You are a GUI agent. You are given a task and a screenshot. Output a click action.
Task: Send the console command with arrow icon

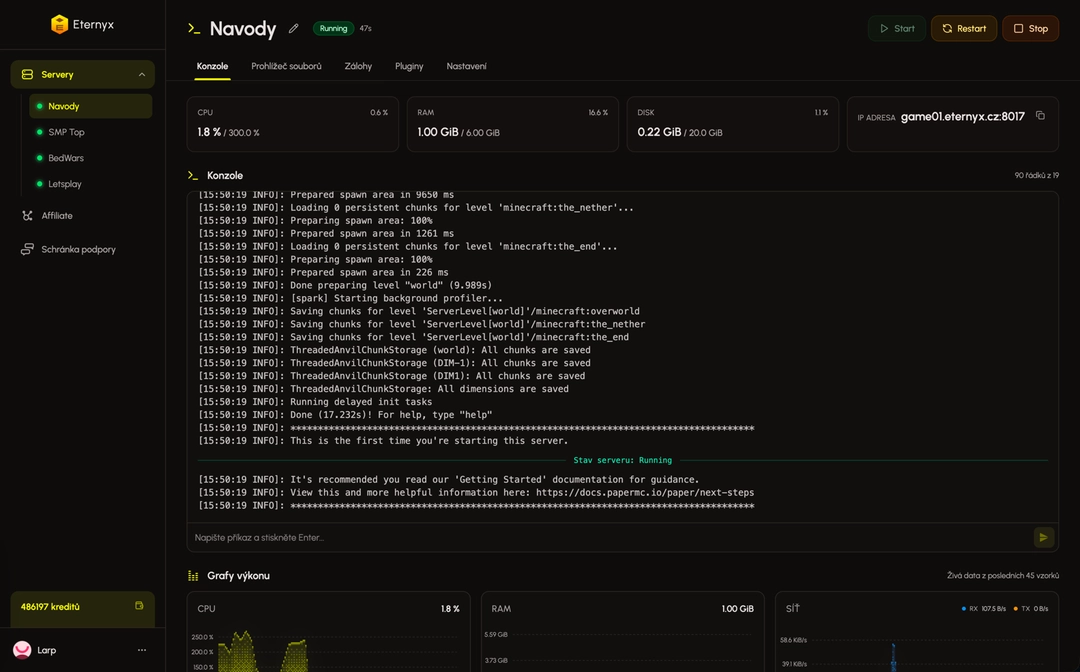click(1043, 537)
